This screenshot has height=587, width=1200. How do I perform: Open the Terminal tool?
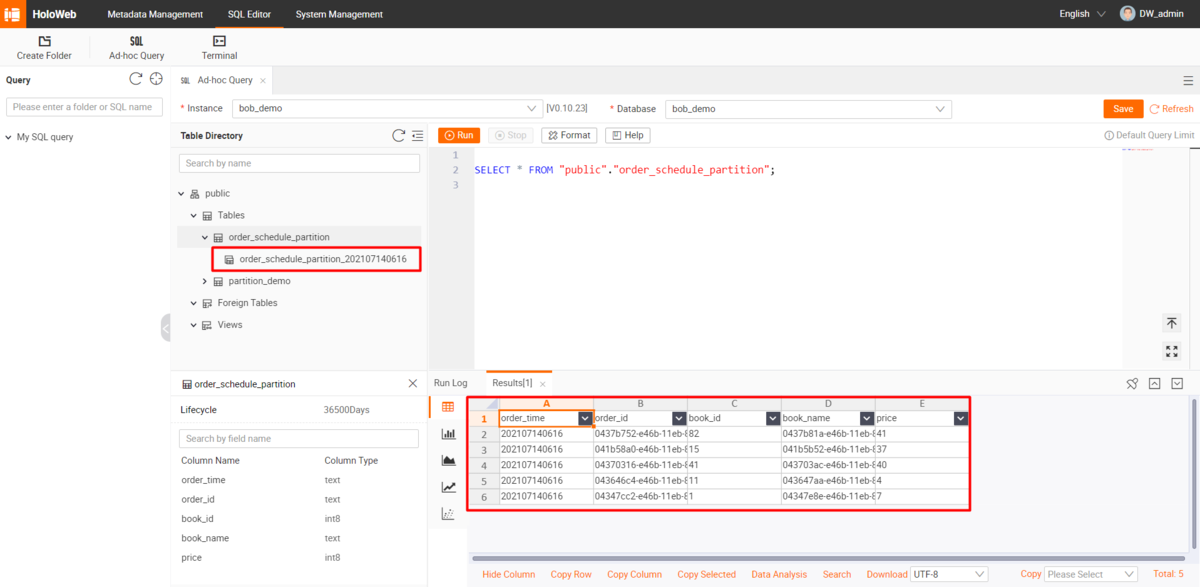click(219, 47)
